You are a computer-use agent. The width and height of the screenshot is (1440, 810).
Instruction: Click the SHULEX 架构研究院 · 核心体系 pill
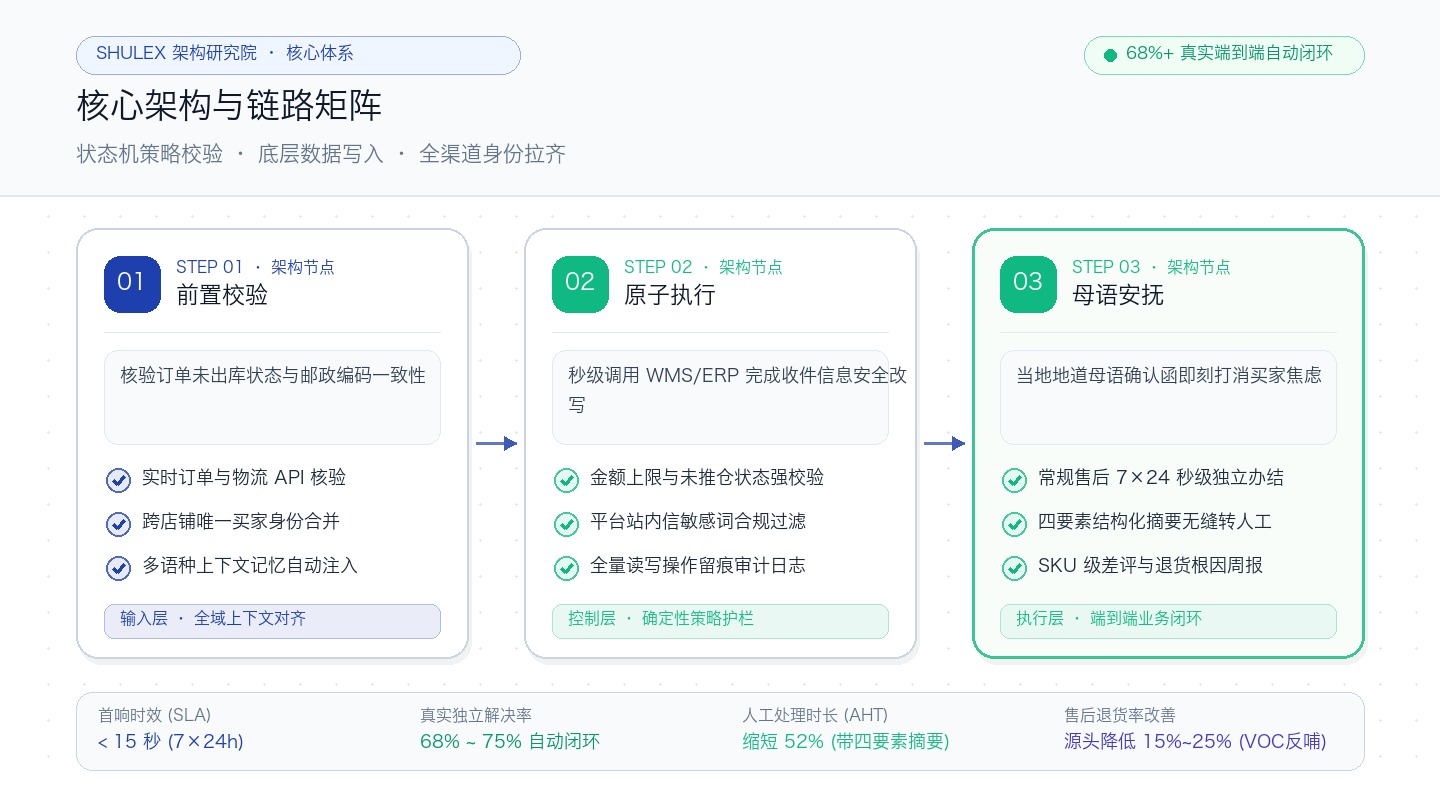coord(298,55)
